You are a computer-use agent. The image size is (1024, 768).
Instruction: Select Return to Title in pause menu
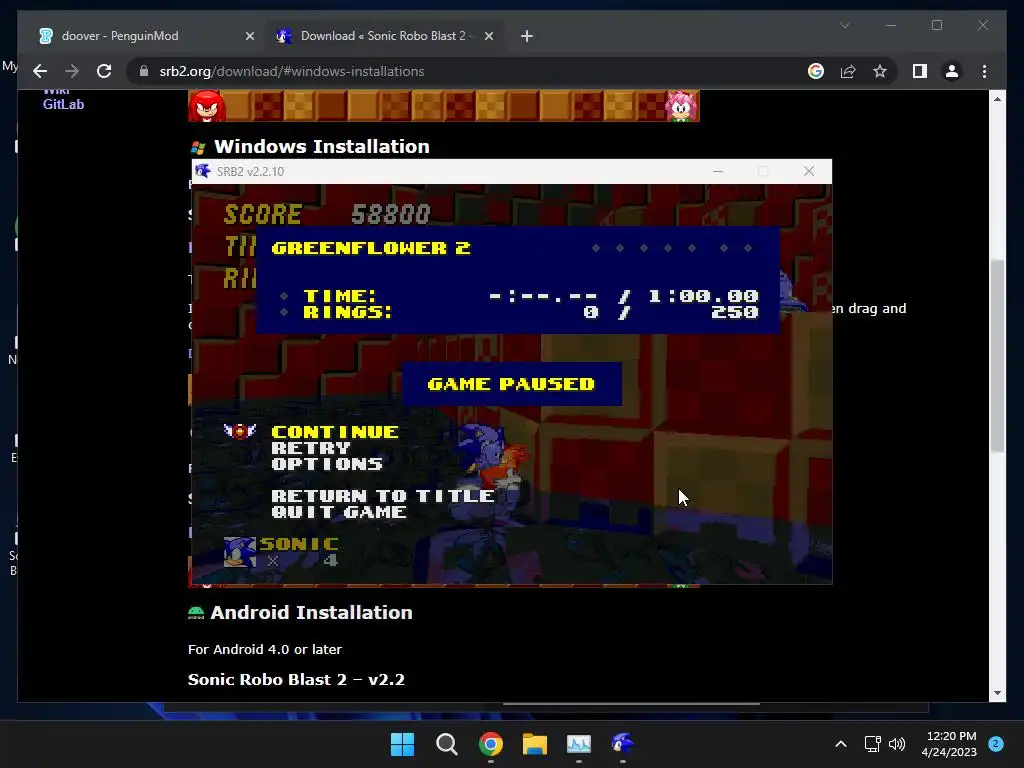pos(383,496)
